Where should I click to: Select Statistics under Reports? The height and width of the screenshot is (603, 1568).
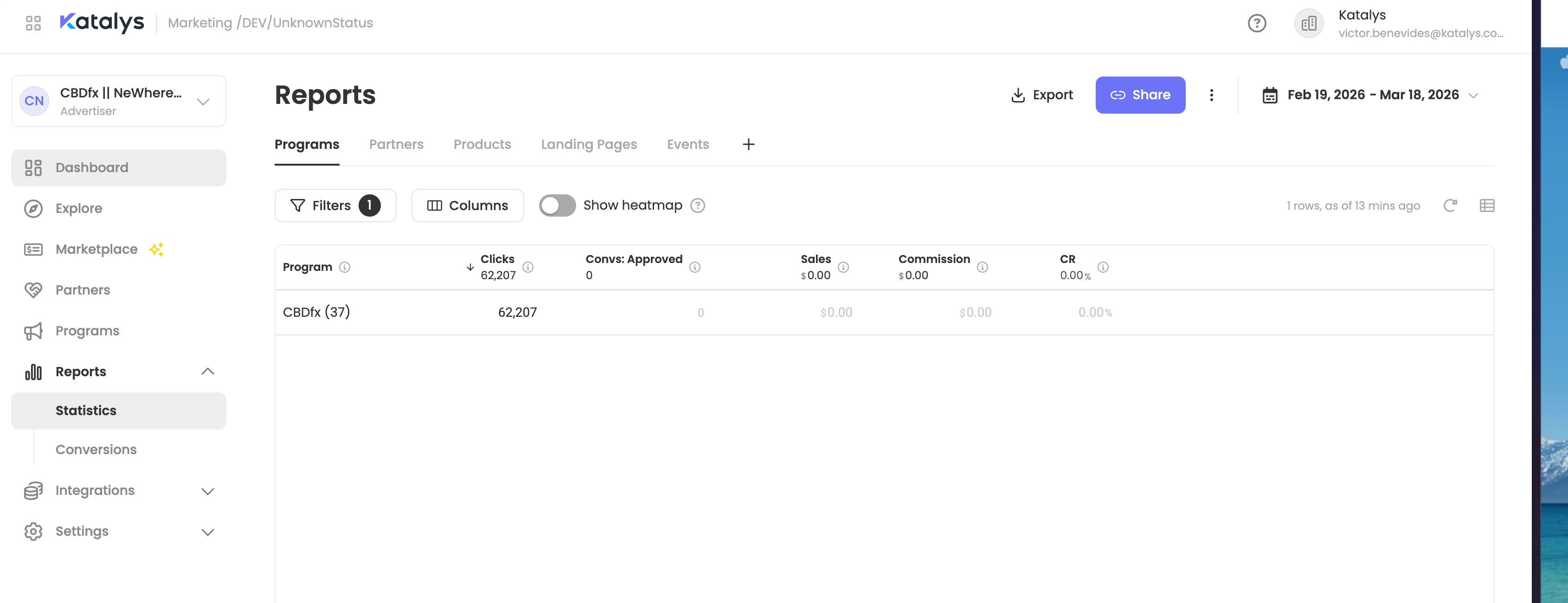tap(119, 411)
